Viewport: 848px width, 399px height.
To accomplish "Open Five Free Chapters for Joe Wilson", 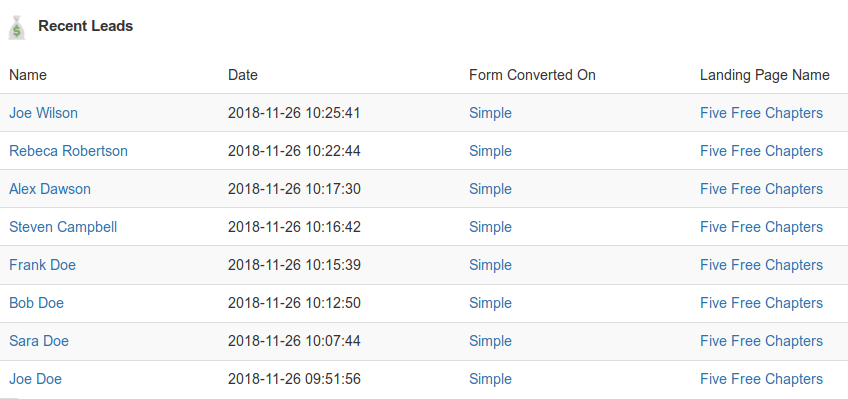I will (761, 113).
